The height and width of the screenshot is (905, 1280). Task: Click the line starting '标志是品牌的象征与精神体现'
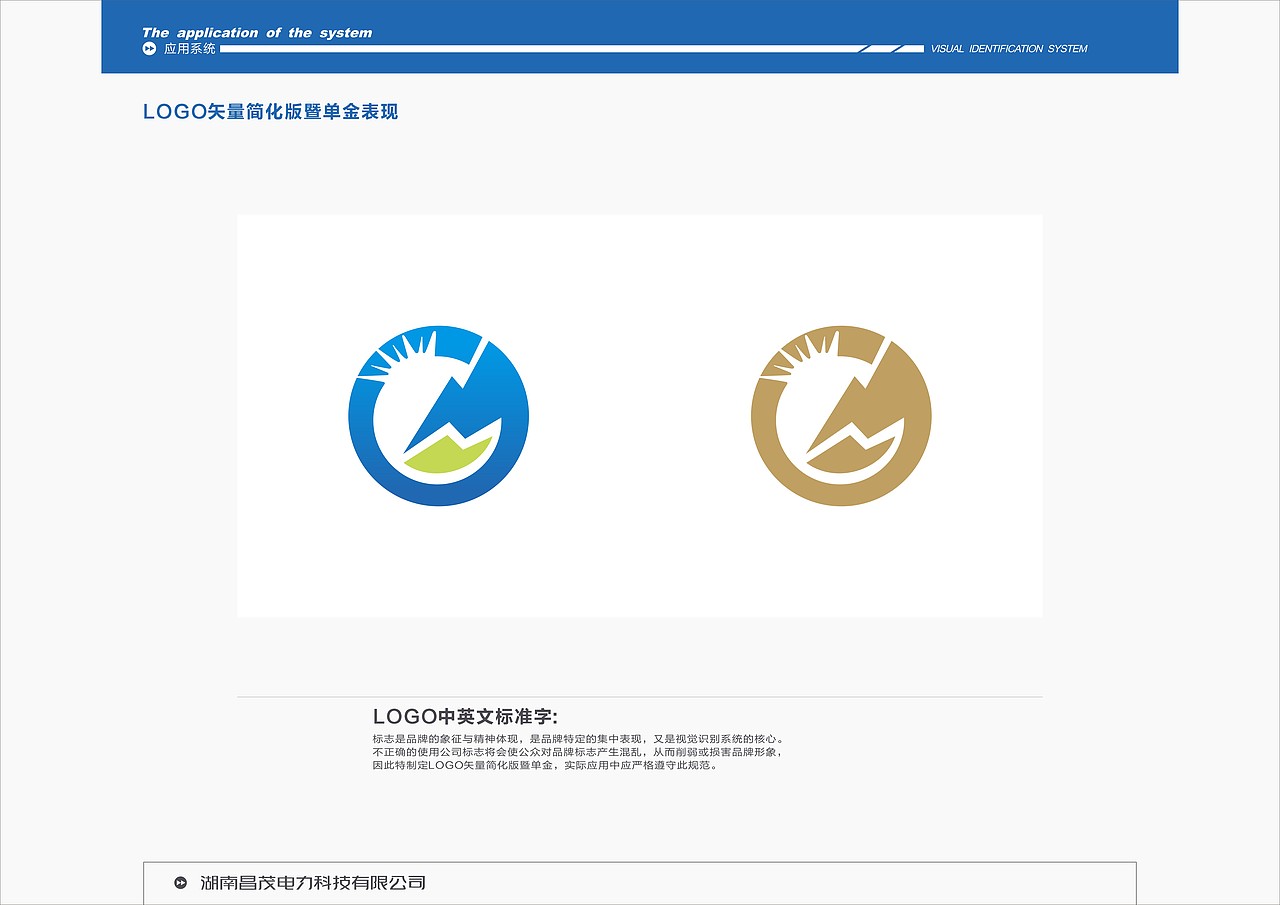click(x=579, y=739)
